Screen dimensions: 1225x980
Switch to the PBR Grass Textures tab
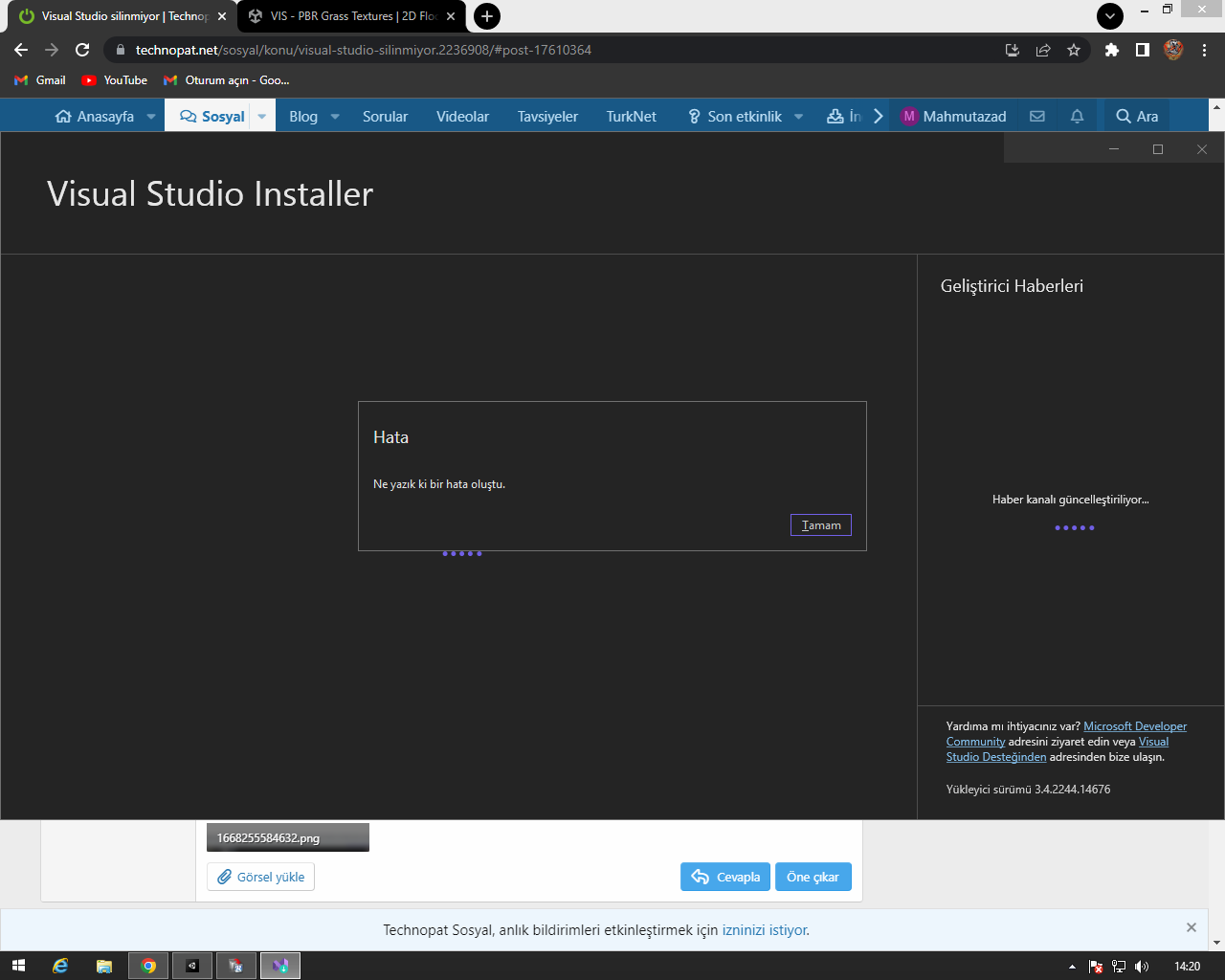pyautogui.click(x=351, y=16)
